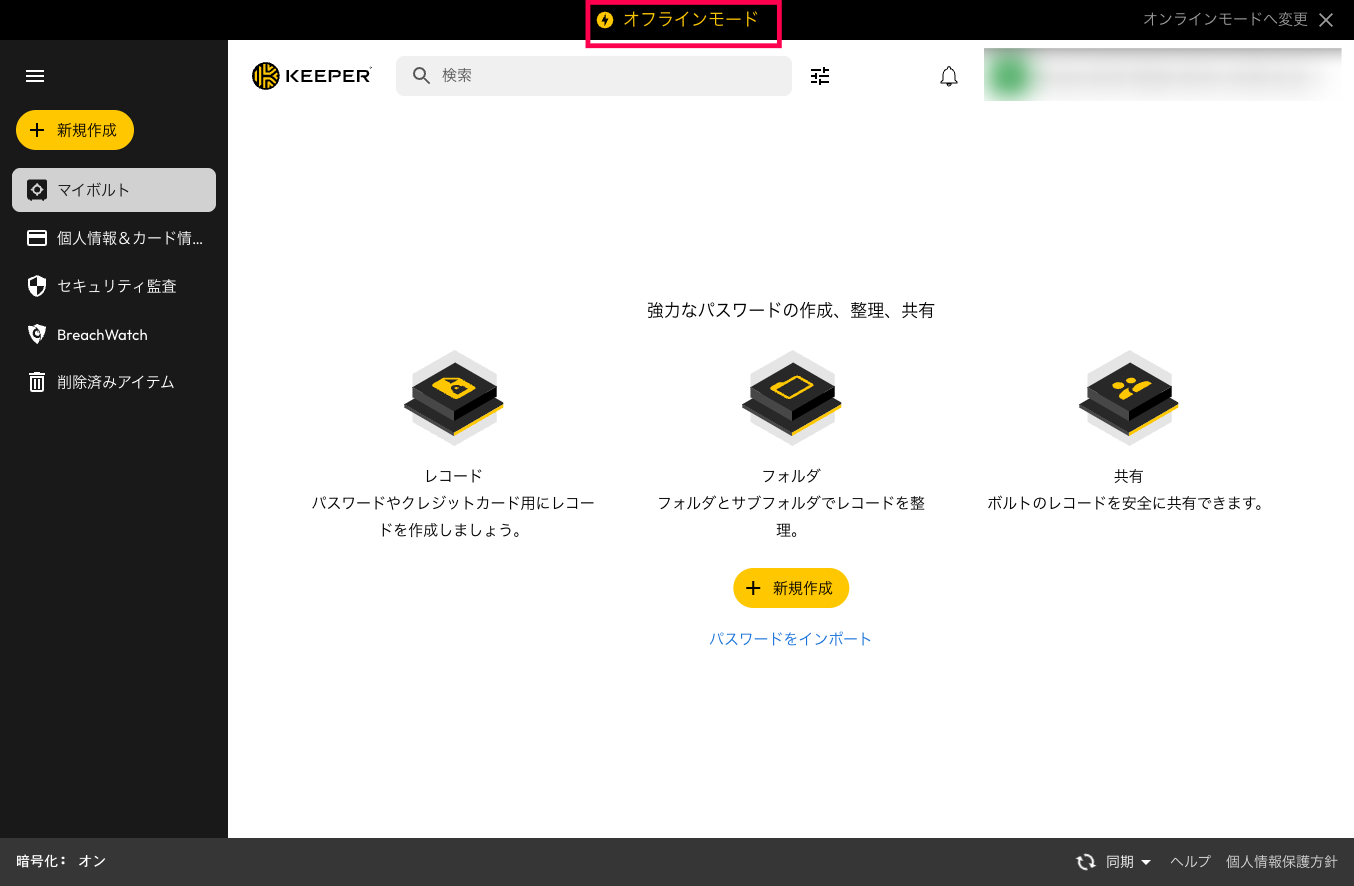This screenshot has height=886, width=1354.
Task: Open the search filter options icon
Action: (820, 76)
